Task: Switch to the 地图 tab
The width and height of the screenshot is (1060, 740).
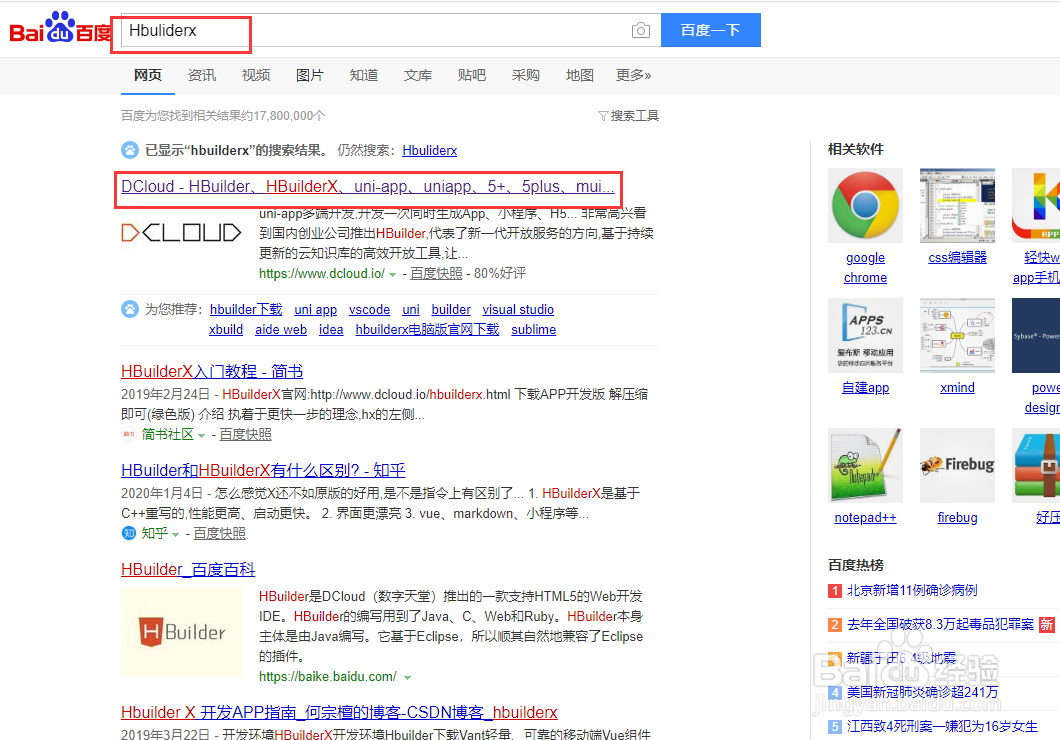Action: coord(580,75)
